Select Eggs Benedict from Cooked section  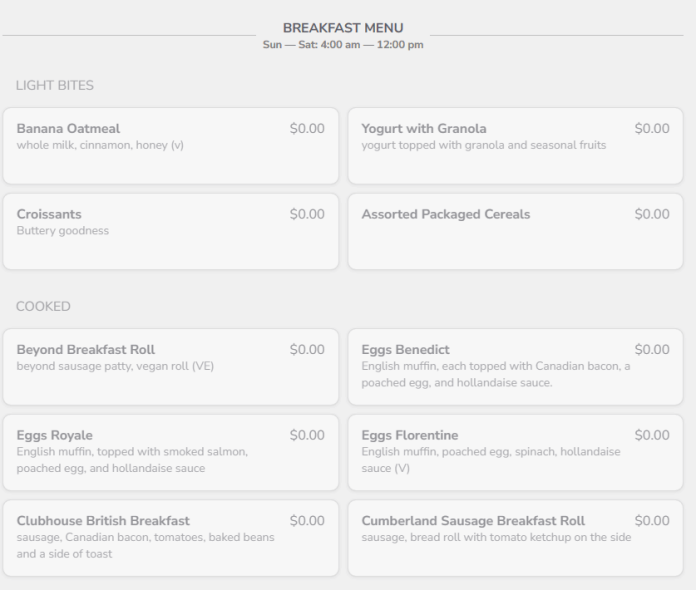click(x=515, y=367)
